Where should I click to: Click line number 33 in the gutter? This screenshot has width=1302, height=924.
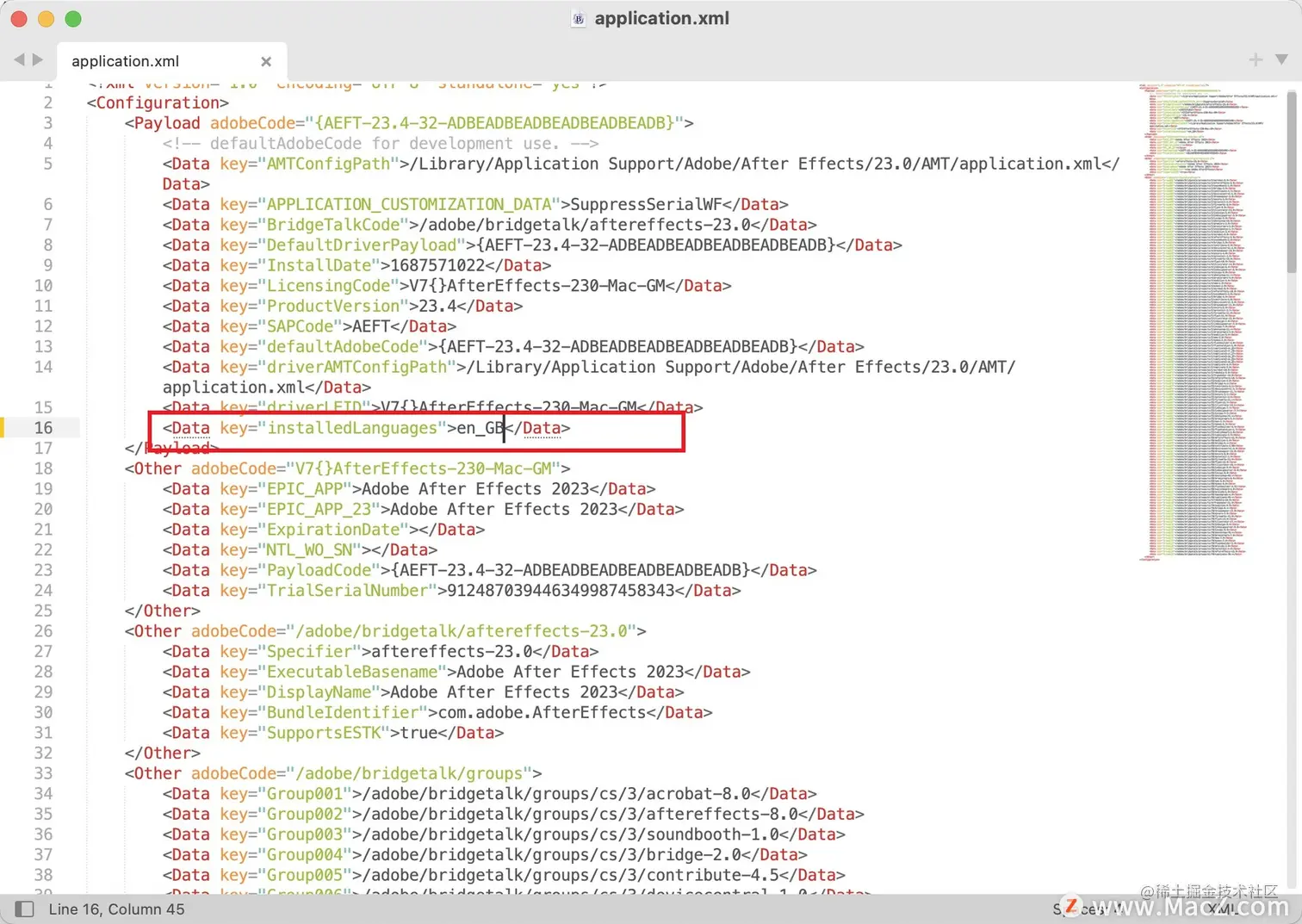[x=43, y=773]
